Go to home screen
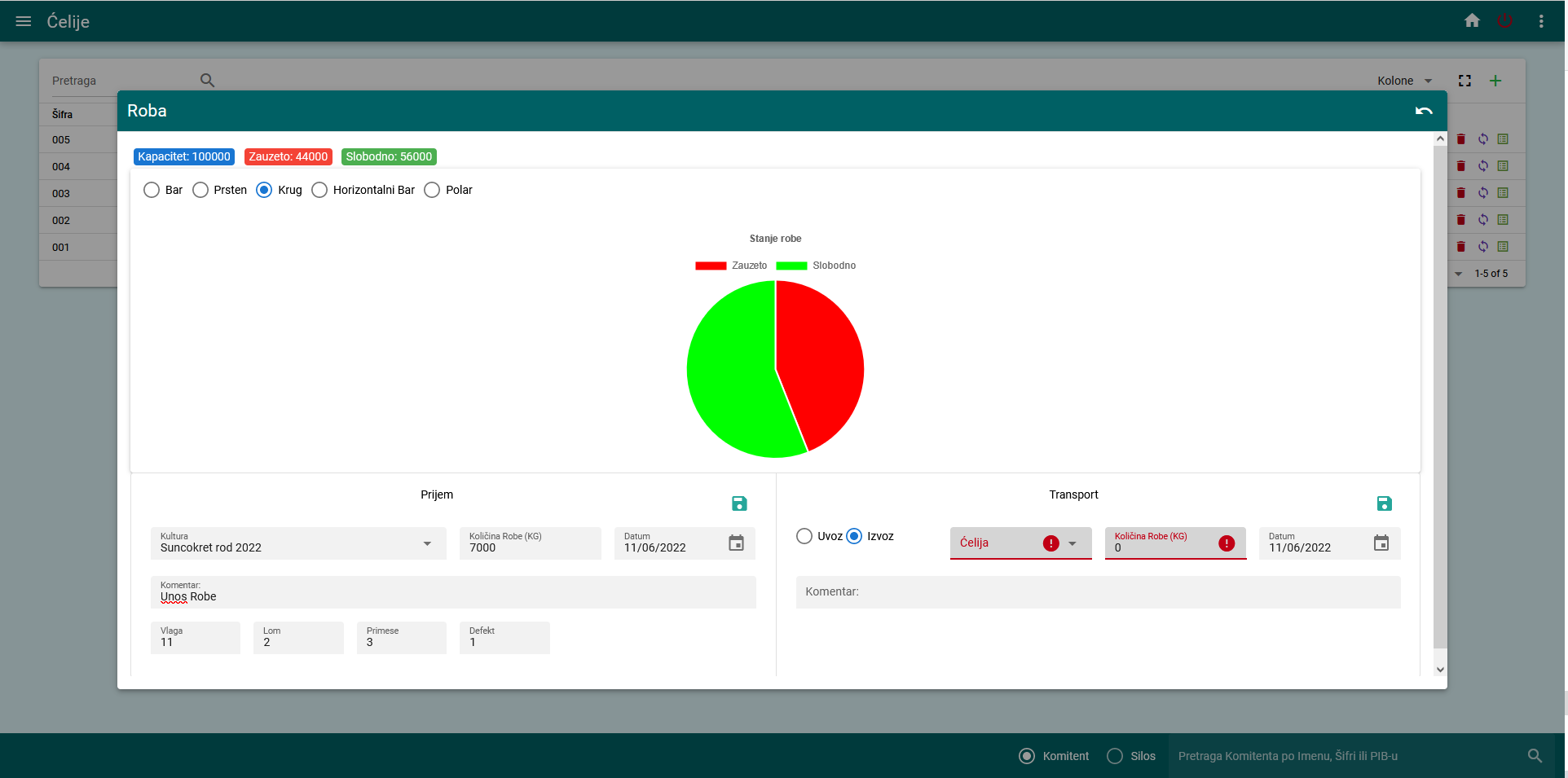1568x778 pixels. tap(1472, 20)
